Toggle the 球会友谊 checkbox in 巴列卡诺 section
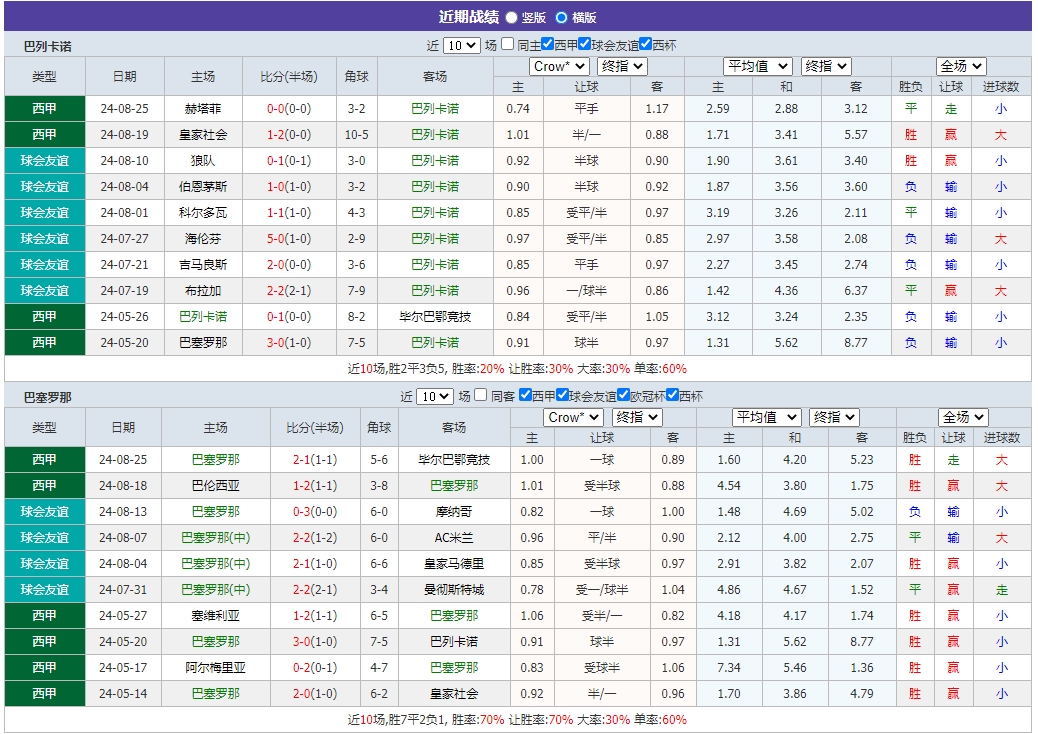 pyautogui.click(x=585, y=45)
